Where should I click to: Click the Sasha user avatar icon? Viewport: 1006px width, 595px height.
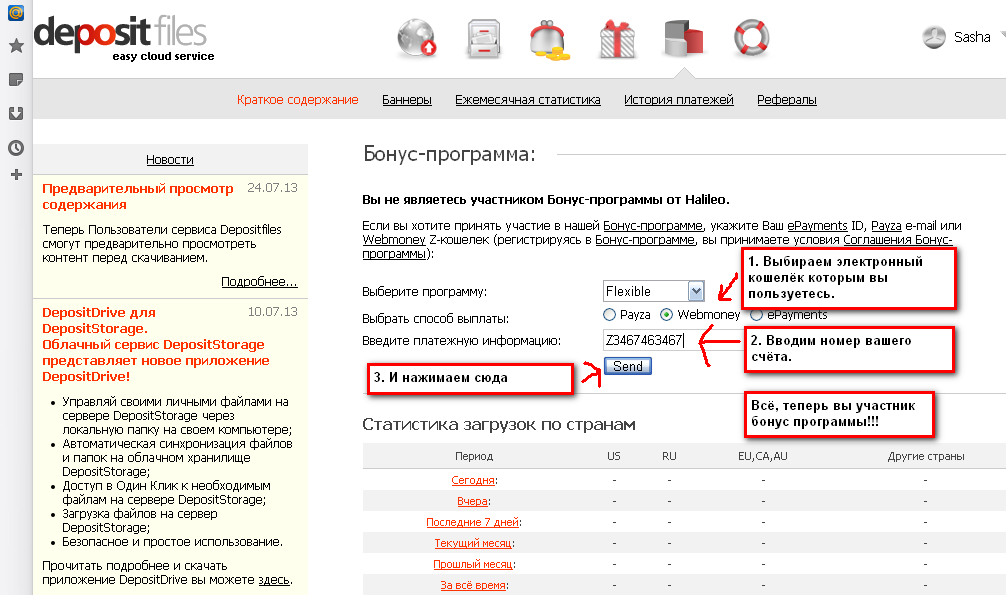pyautogui.click(x=934, y=37)
